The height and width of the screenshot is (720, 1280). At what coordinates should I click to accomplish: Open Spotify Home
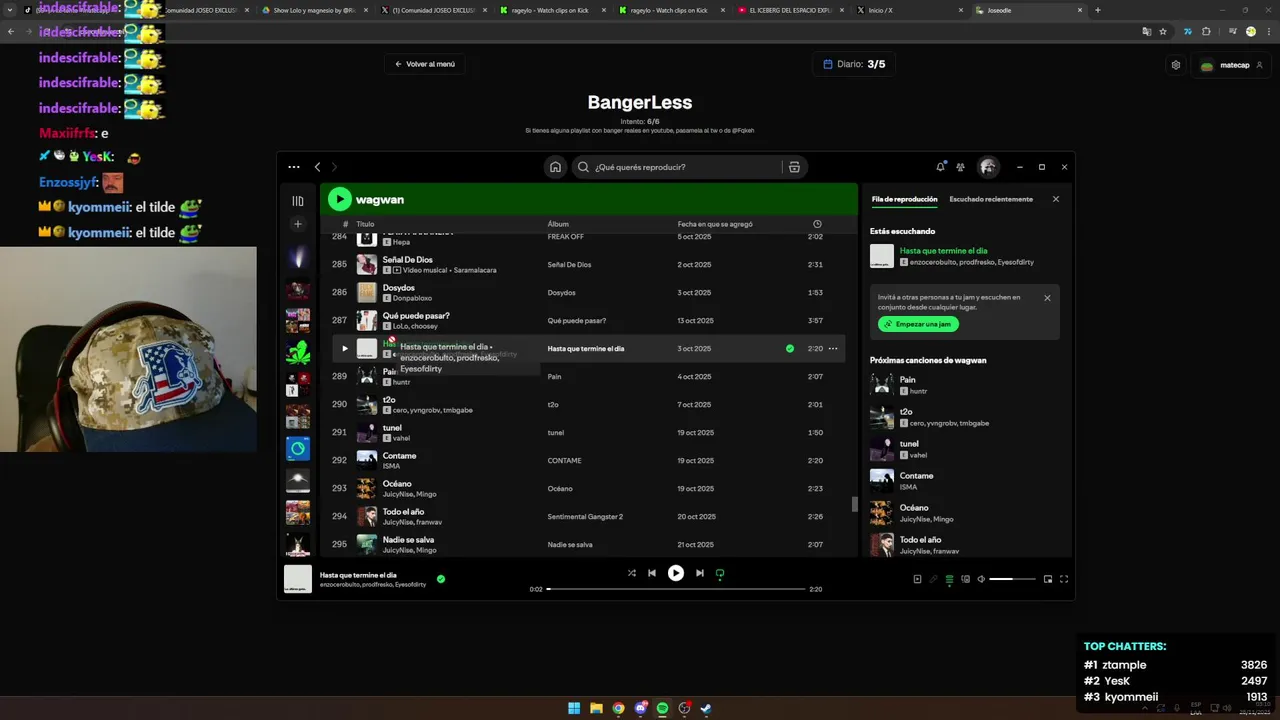555,167
